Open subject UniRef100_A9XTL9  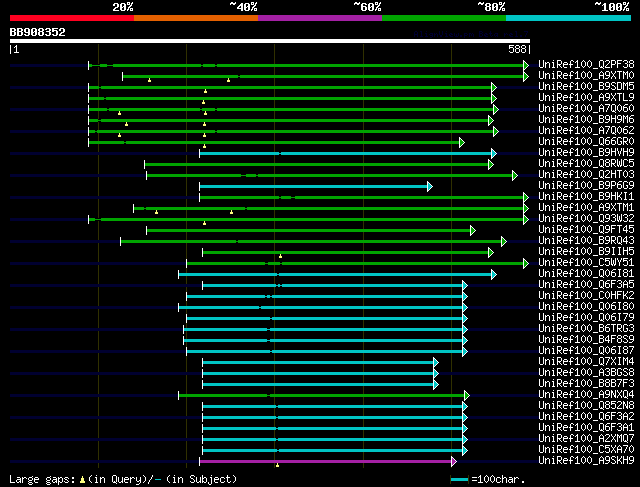pos(586,97)
